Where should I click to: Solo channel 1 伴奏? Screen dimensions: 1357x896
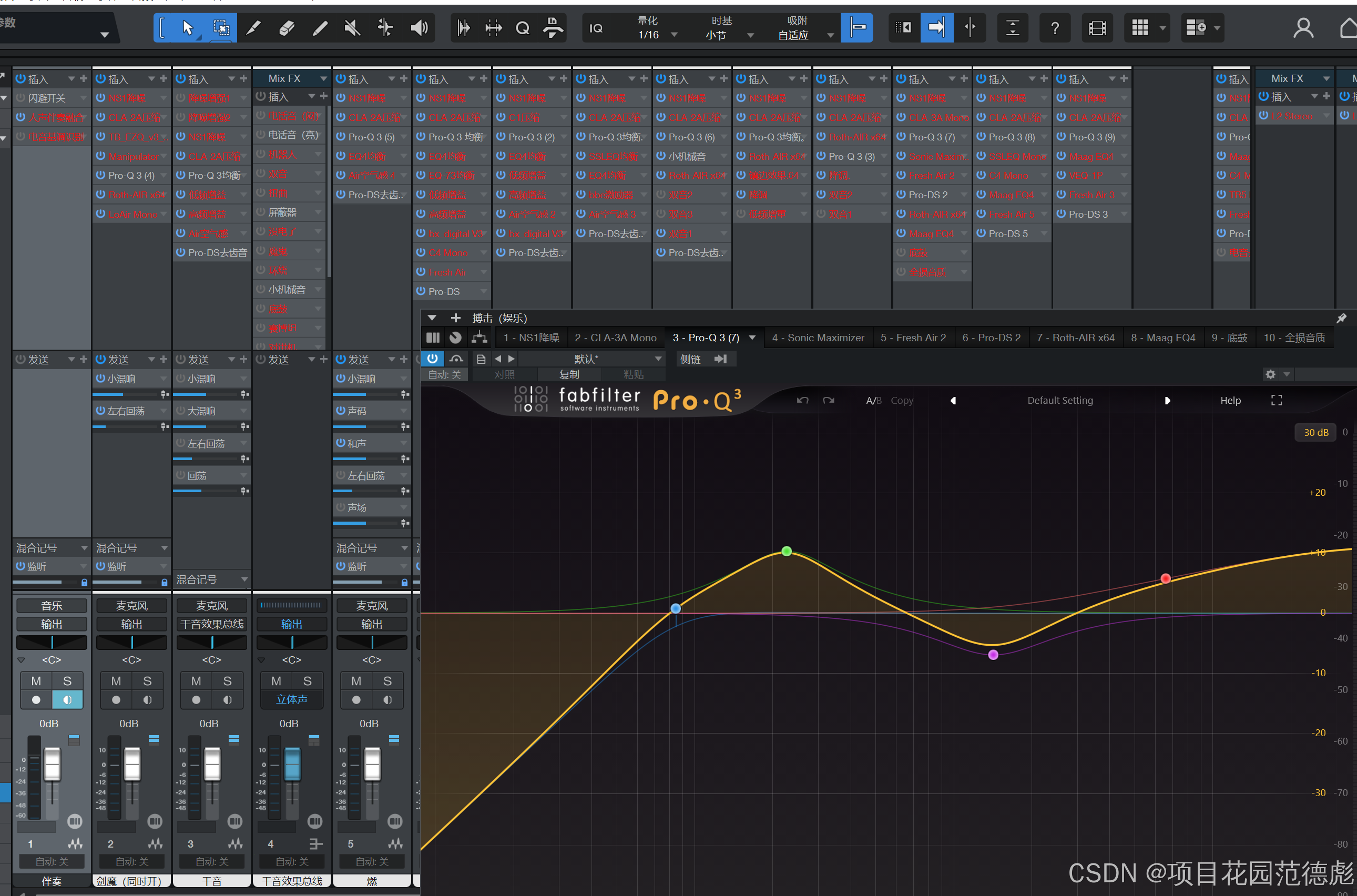pyautogui.click(x=67, y=680)
